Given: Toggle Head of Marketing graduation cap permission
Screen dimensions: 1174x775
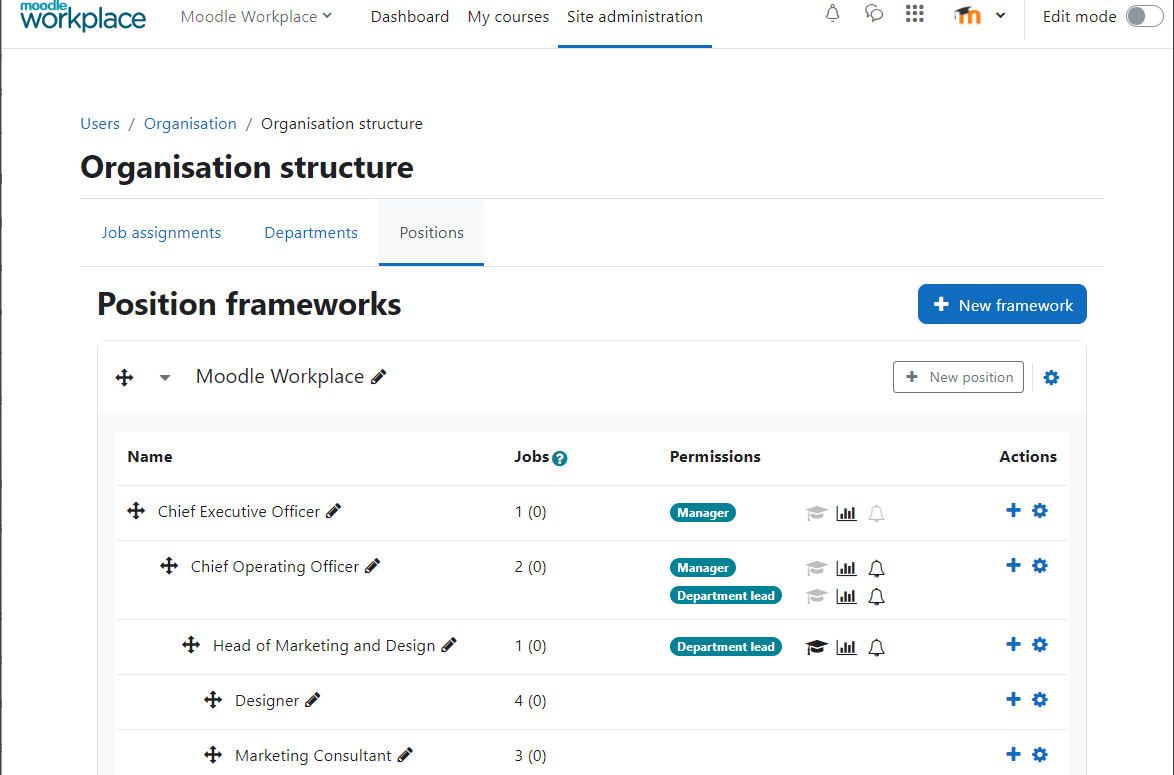Looking at the screenshot, I should 816,647.
